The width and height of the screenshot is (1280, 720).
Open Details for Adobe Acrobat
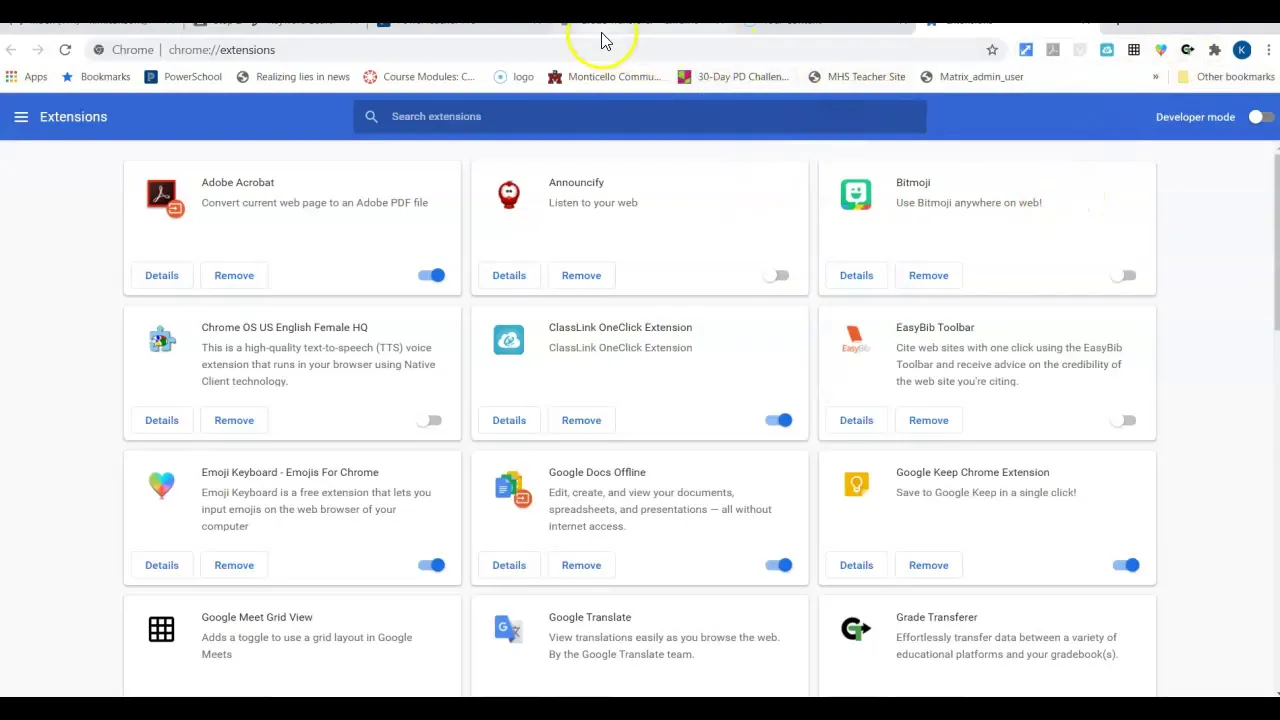[x=162, y=275]
